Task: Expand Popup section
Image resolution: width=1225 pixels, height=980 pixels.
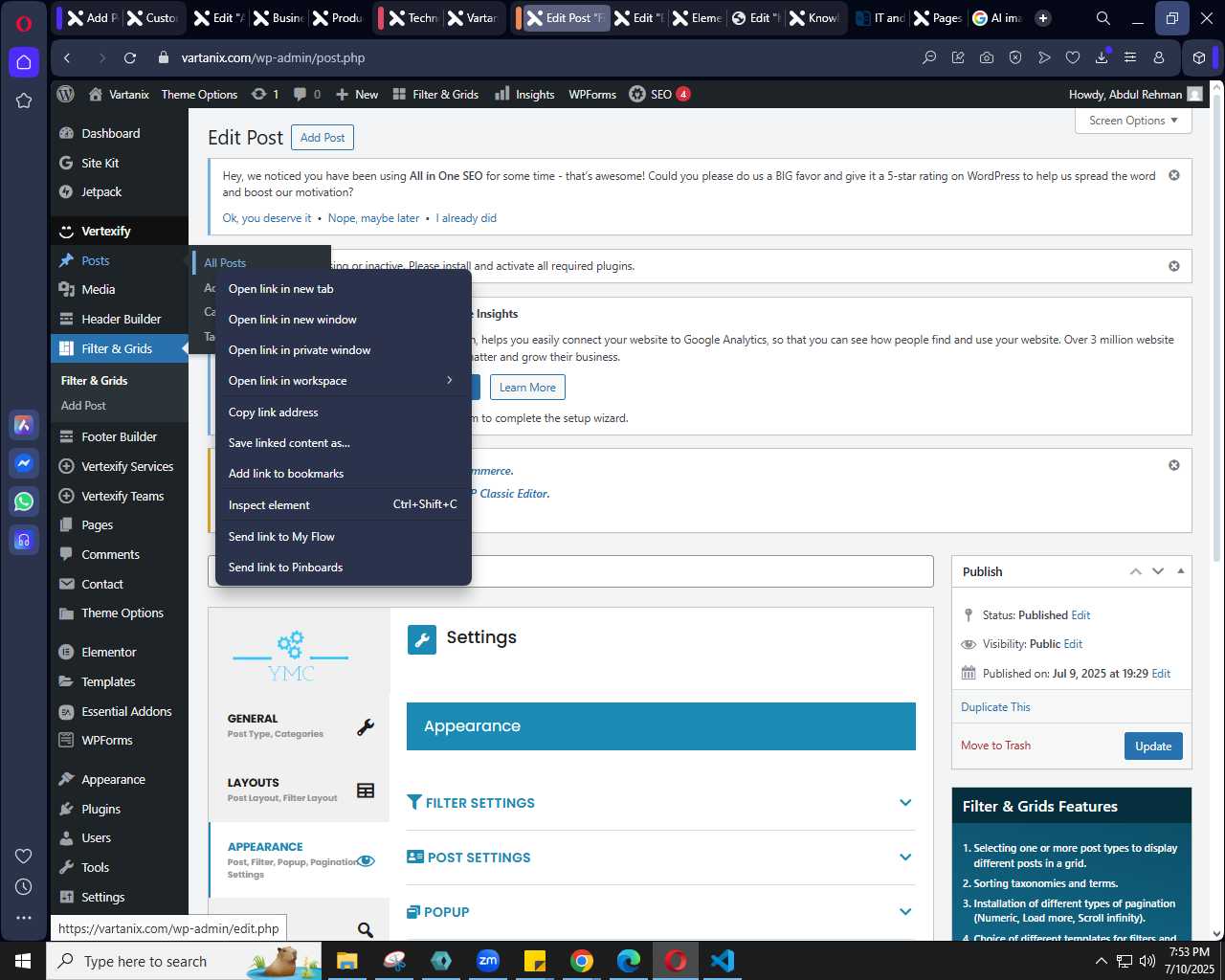Action: click(x=660, y=912)
